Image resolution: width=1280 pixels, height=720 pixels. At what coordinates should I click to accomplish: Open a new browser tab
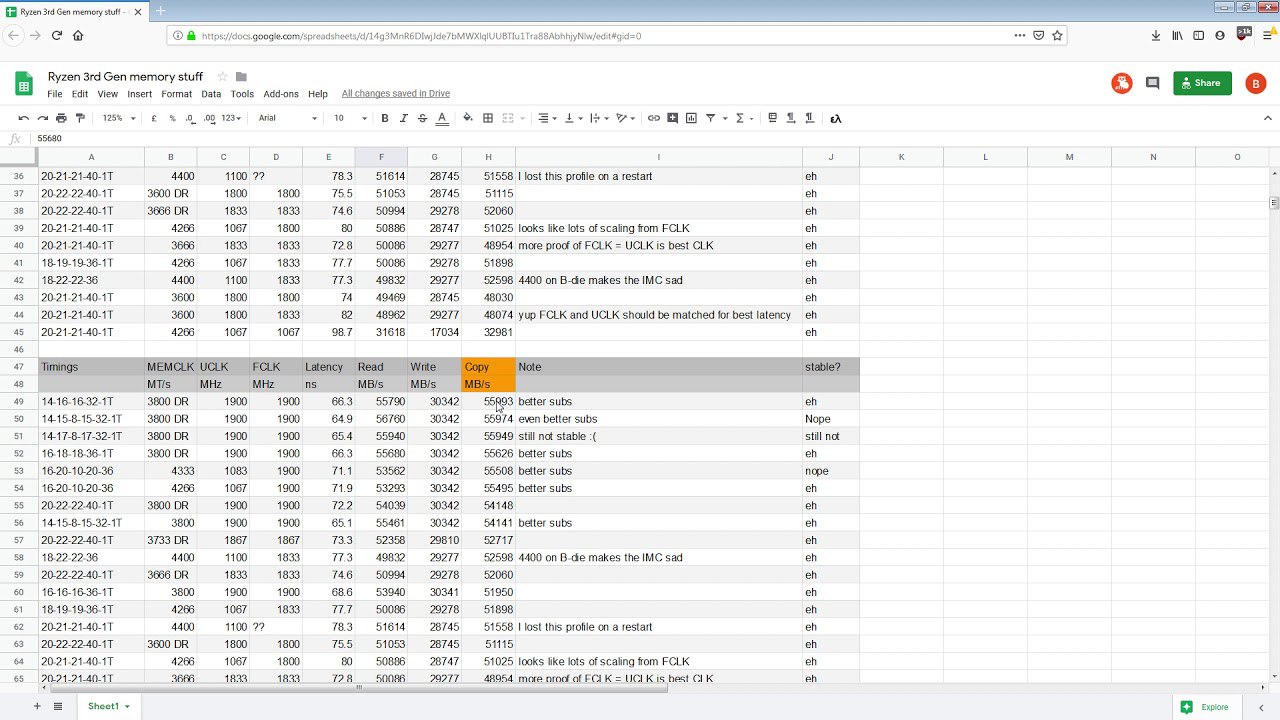pyautogui.click(x=160, y=11)
